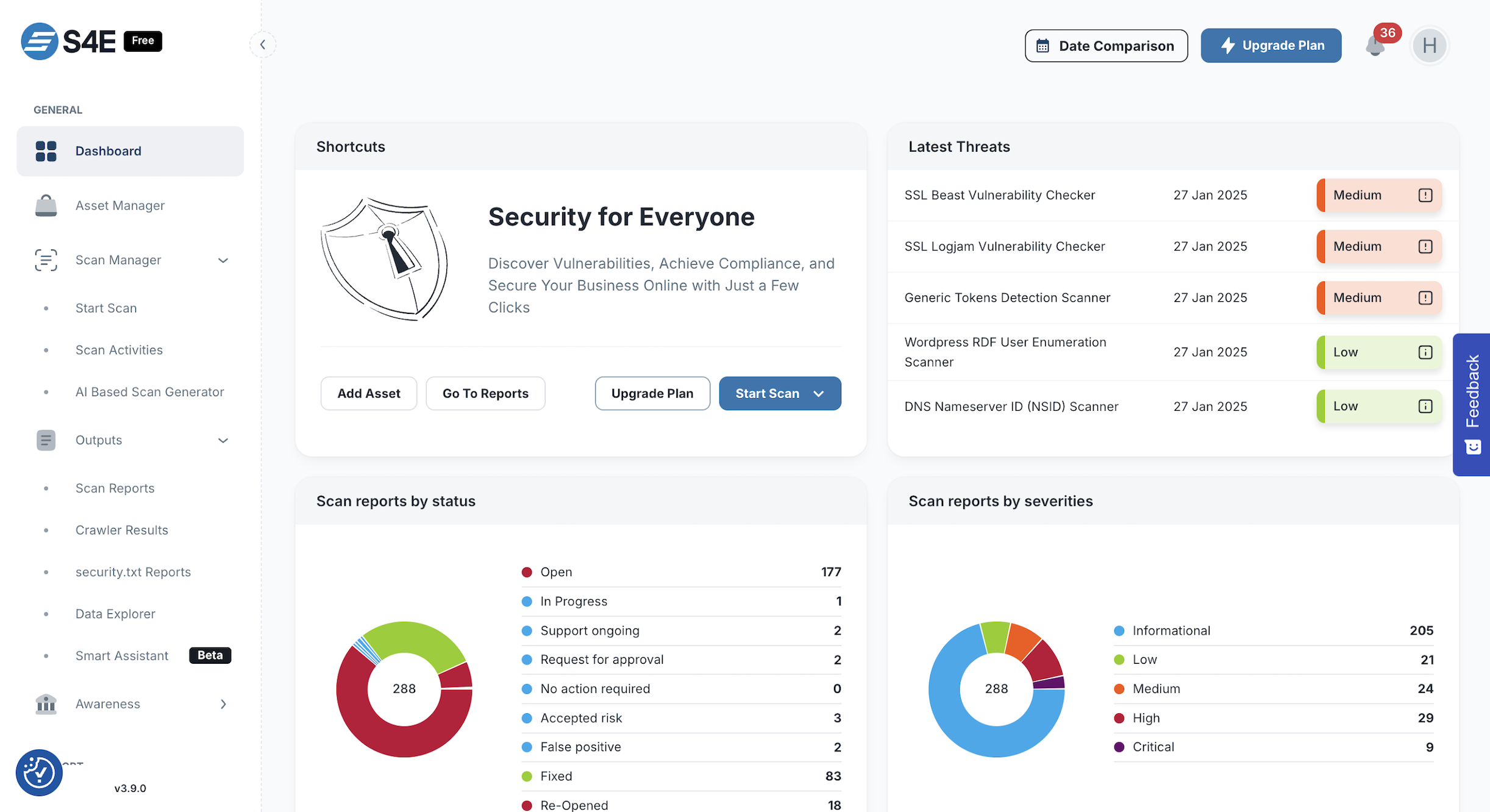Open the Feedback side tab

(1472, 404)
